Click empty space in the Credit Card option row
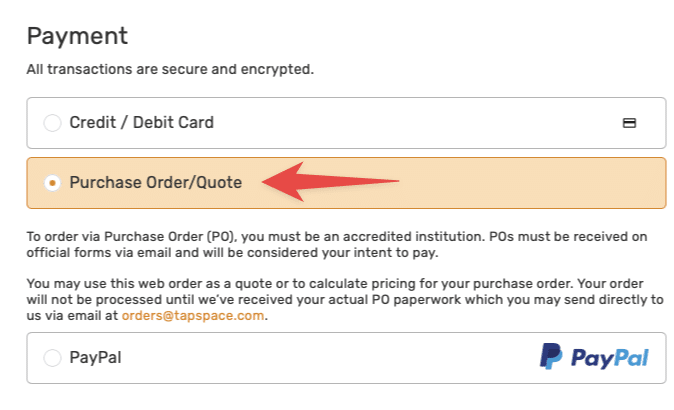Image resolution: width=674 pixels, height=410 pixels. point(420,123)
